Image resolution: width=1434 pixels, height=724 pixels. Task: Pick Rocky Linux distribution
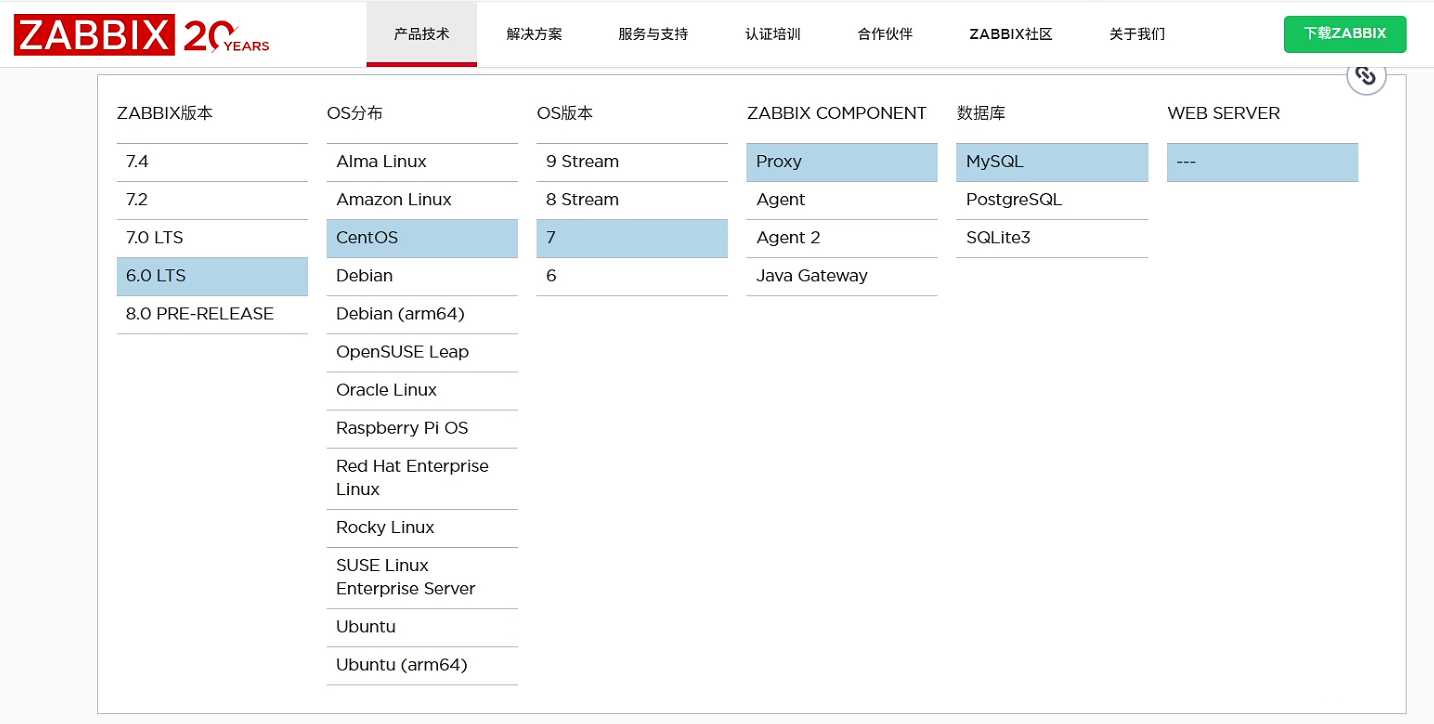click(x=422, y=528)
